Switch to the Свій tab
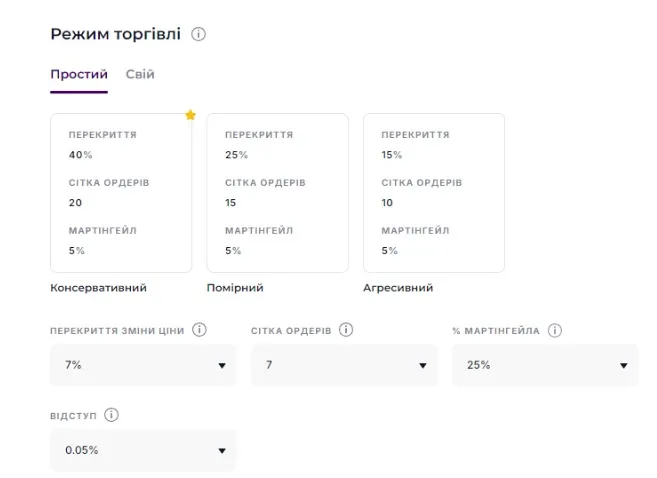The height and width of the screenshot is (478, 657). point(140,75)
